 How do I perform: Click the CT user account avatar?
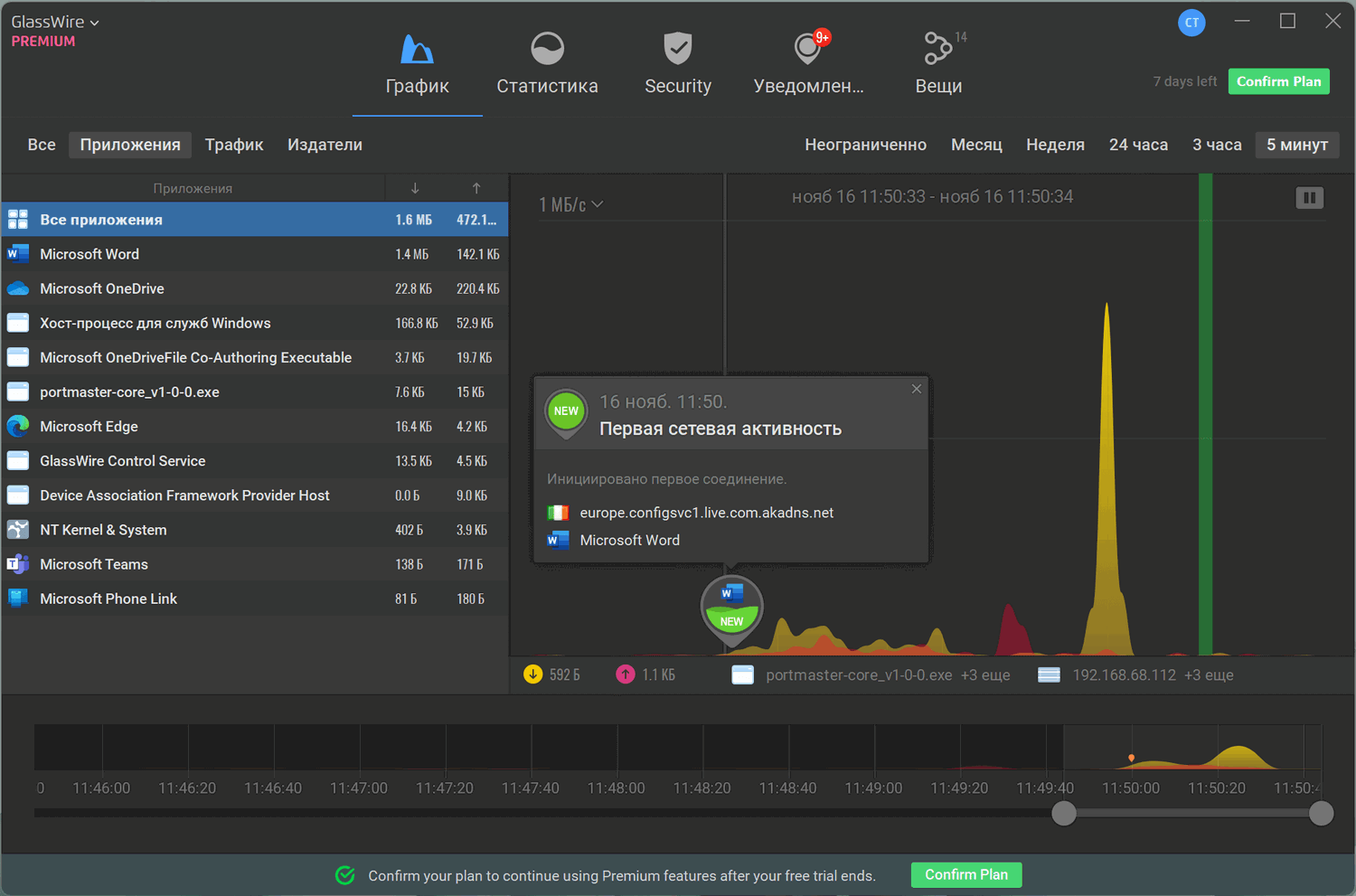1191,23
